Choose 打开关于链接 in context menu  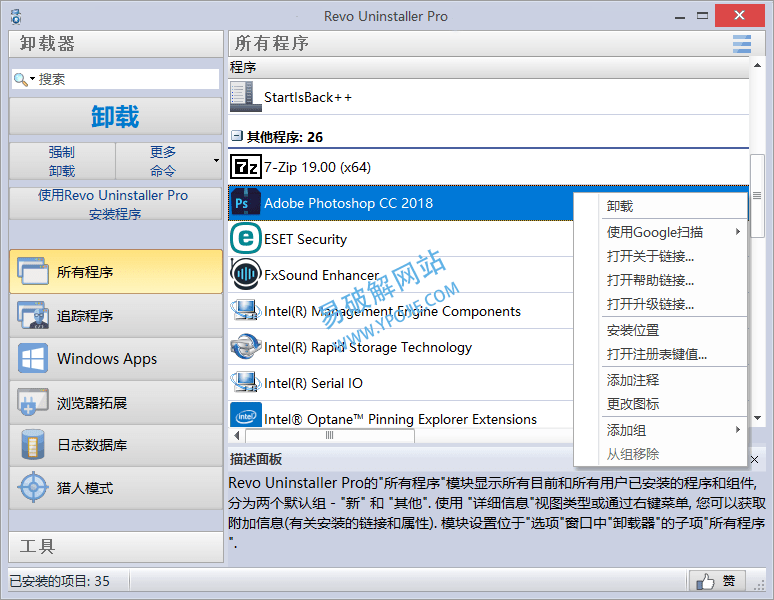(660, 256)
